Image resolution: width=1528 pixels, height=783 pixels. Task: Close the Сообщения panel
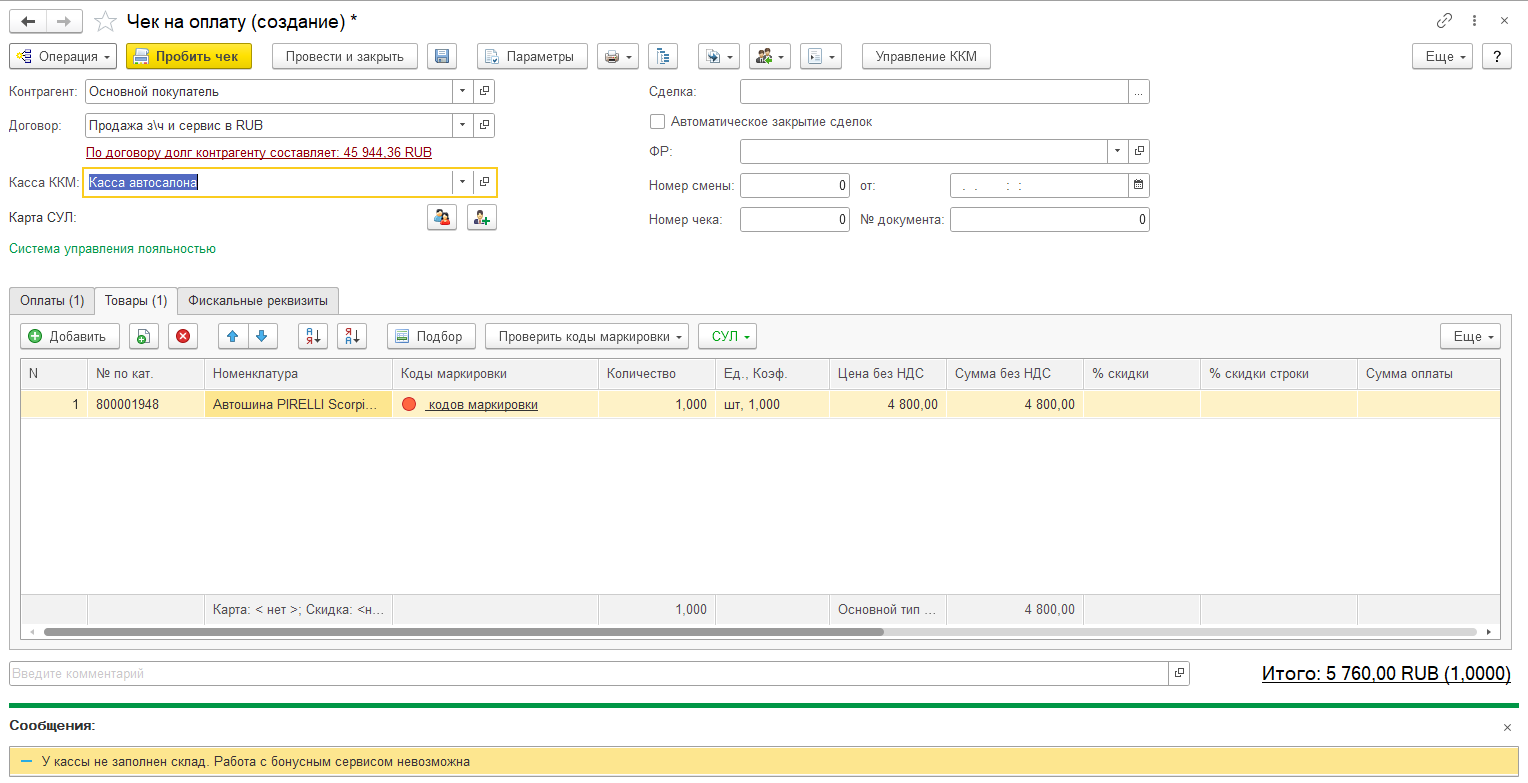coord(1507,727)
